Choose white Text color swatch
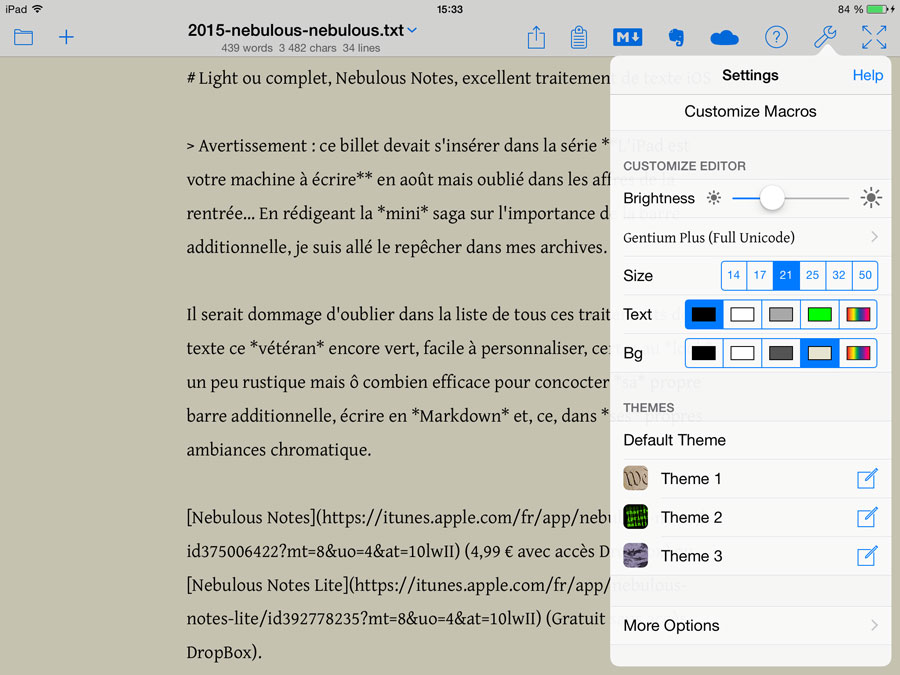The image size is (900, 675). pos(742,315)
